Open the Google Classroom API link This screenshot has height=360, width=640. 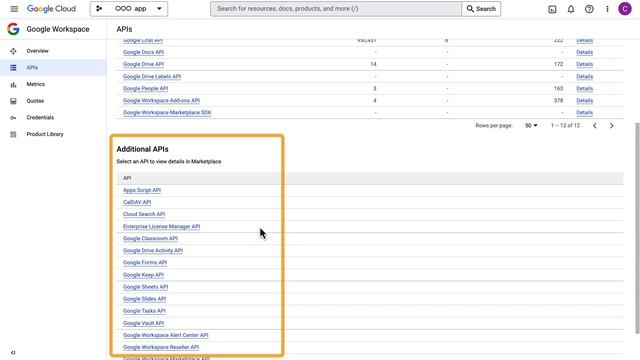pyautogui.click(x=150, y=238)
